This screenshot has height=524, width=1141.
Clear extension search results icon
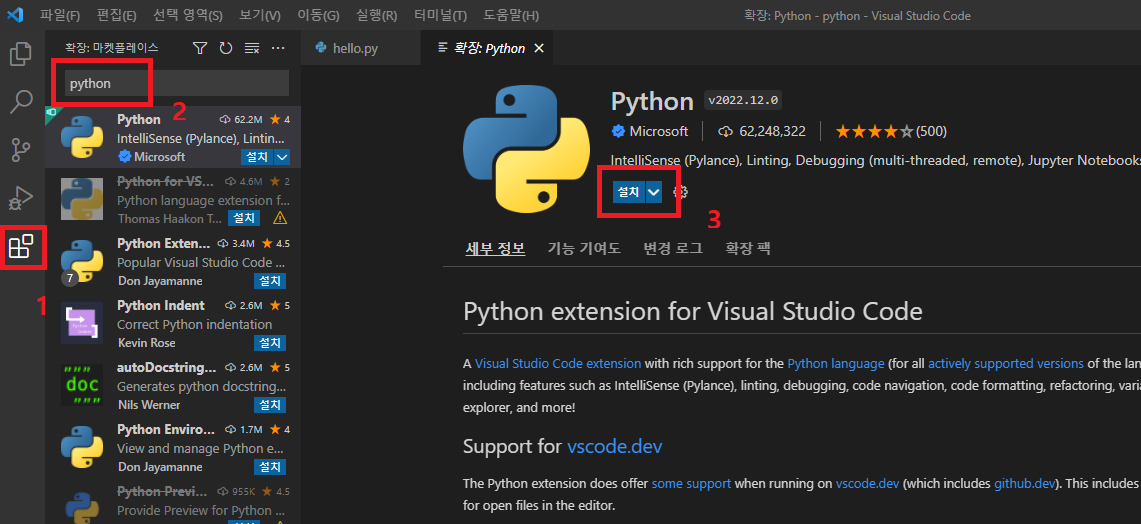point(252,48)
